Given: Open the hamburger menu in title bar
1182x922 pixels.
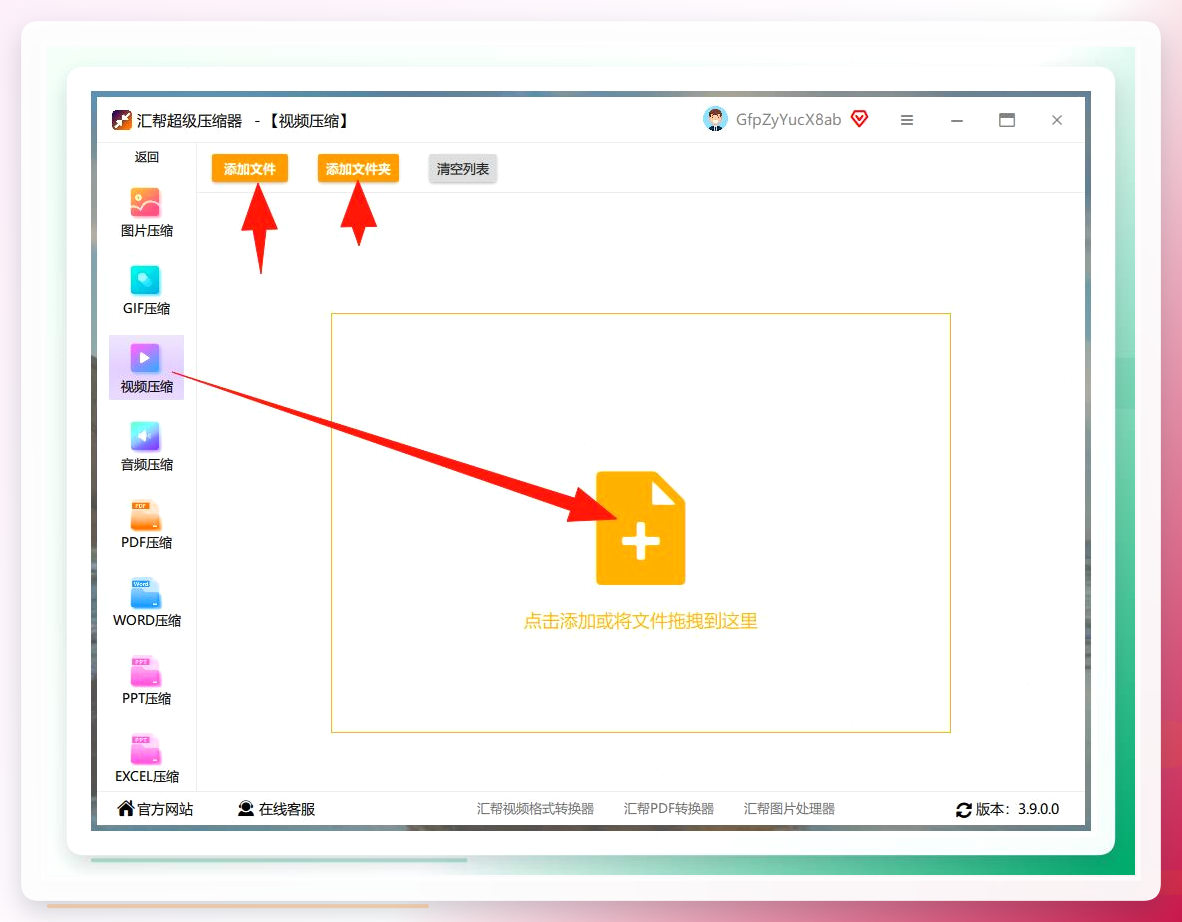Looking at the screenshot, I should 907,120.
